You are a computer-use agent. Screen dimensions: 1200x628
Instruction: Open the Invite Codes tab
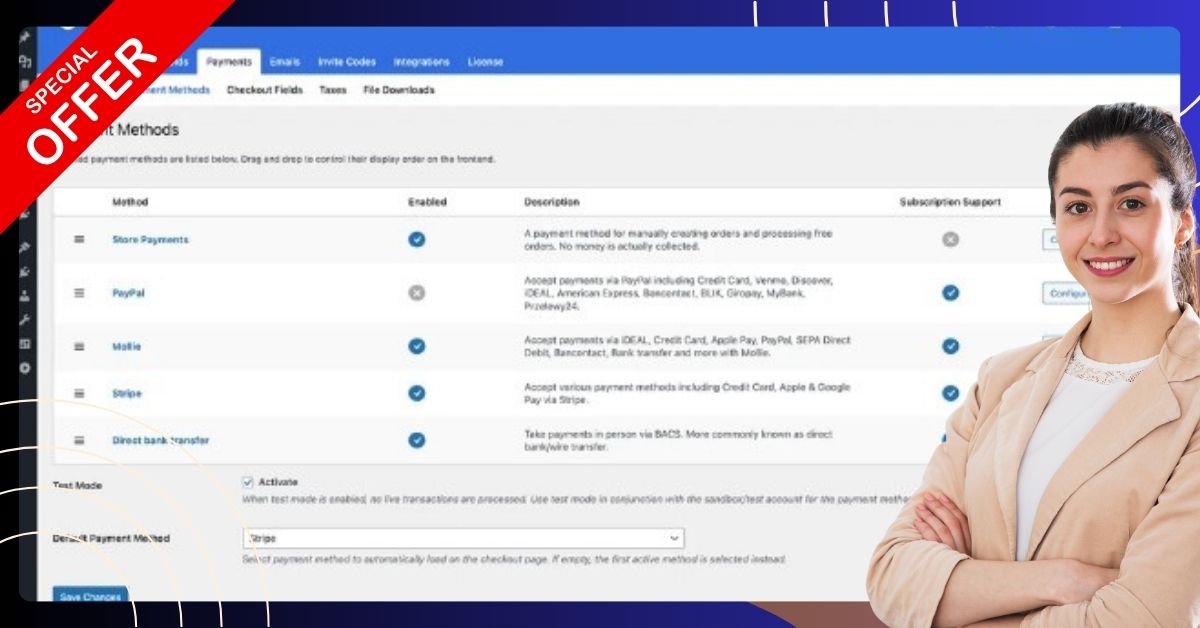click(347, 62)
